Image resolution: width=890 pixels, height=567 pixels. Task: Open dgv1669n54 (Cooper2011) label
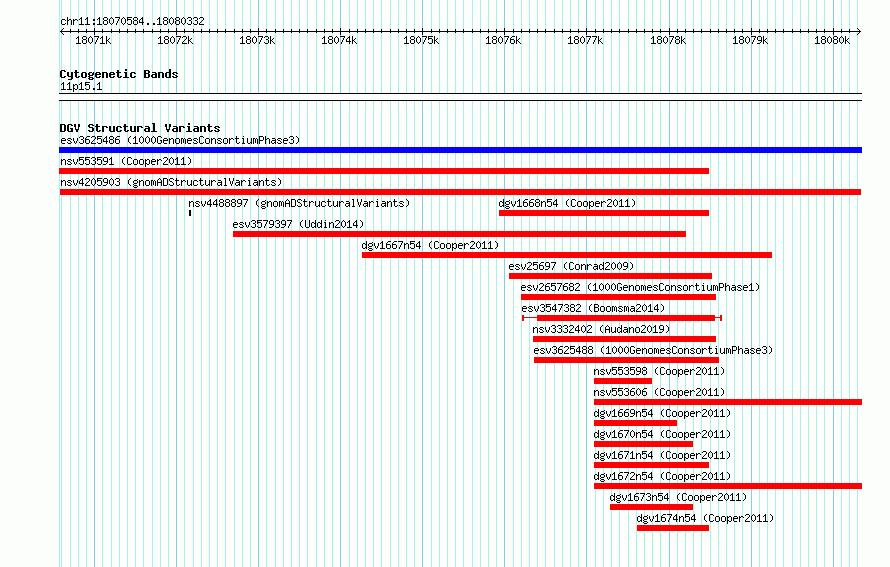[662, 413]
